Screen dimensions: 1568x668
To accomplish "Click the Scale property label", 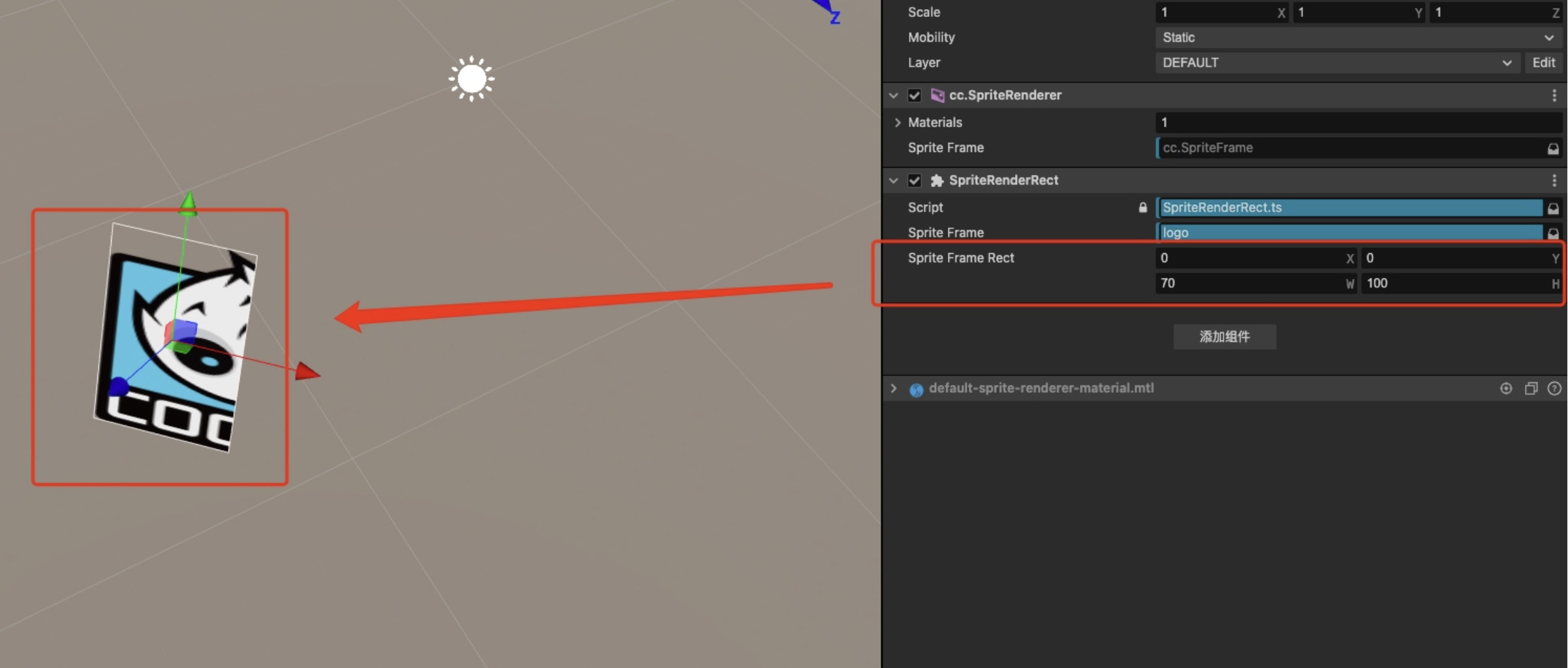I will [x=924, y=12].
